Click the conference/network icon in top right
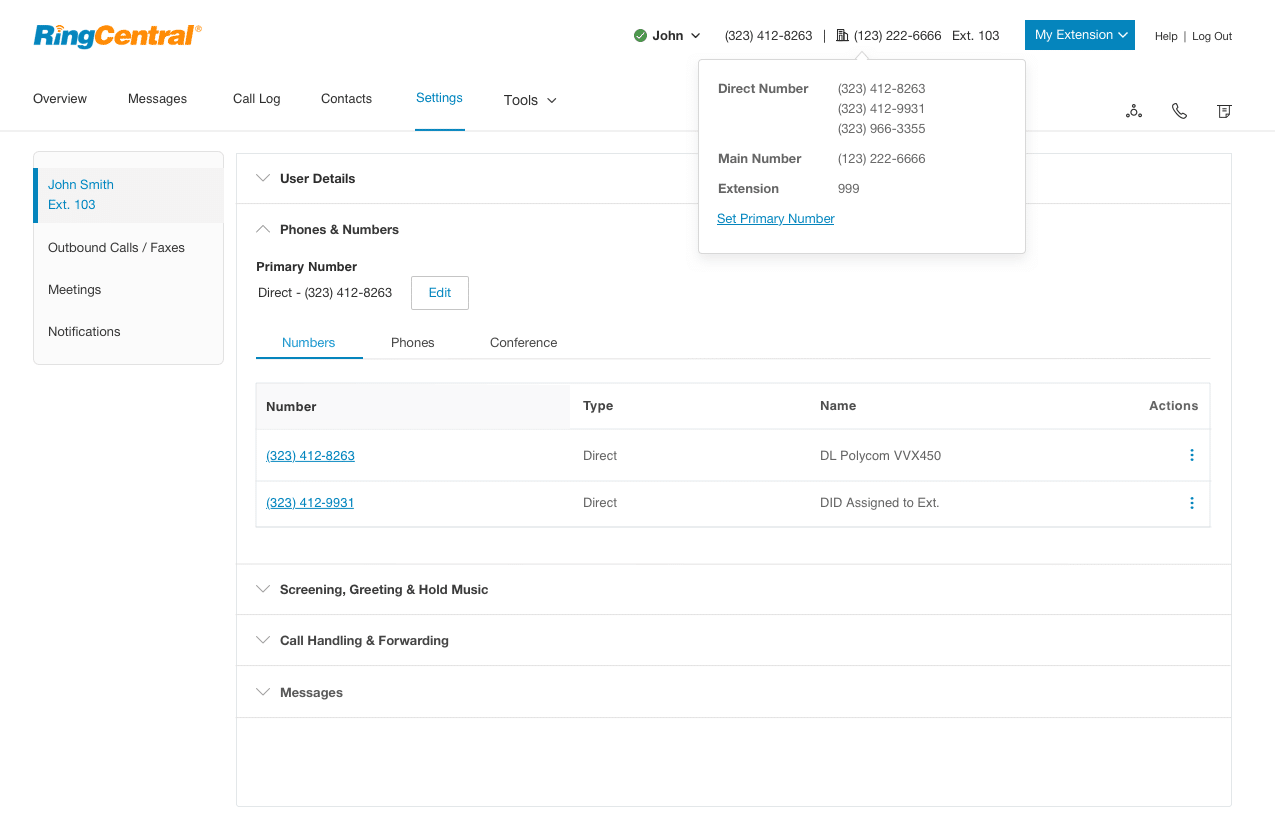The image size is (1275, 822). point(1133,111)
